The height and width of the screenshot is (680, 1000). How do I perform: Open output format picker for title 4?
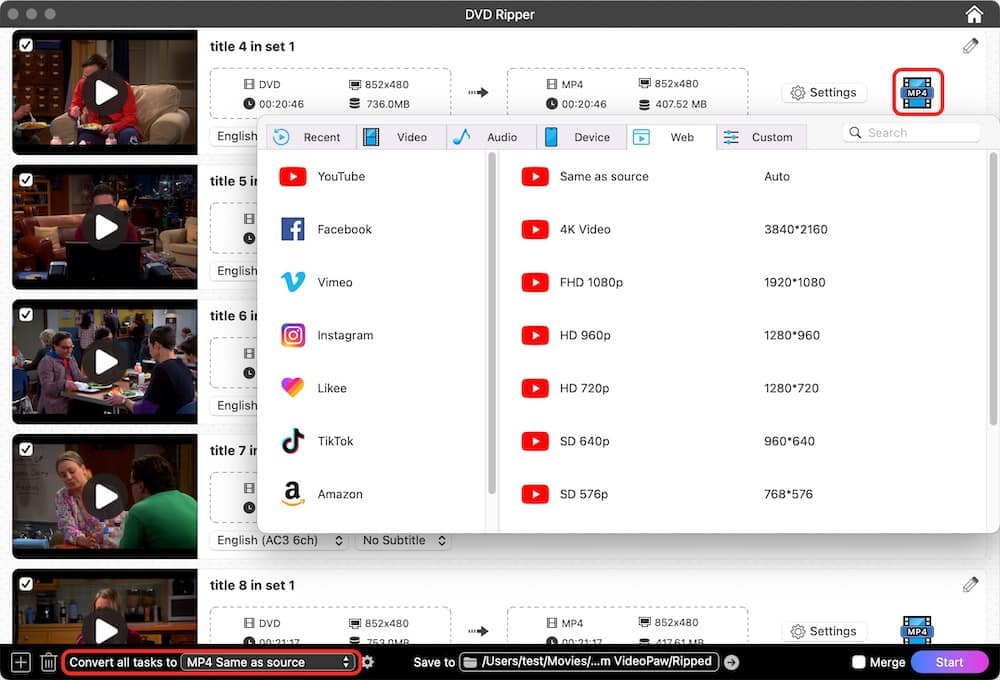[917, 91]
